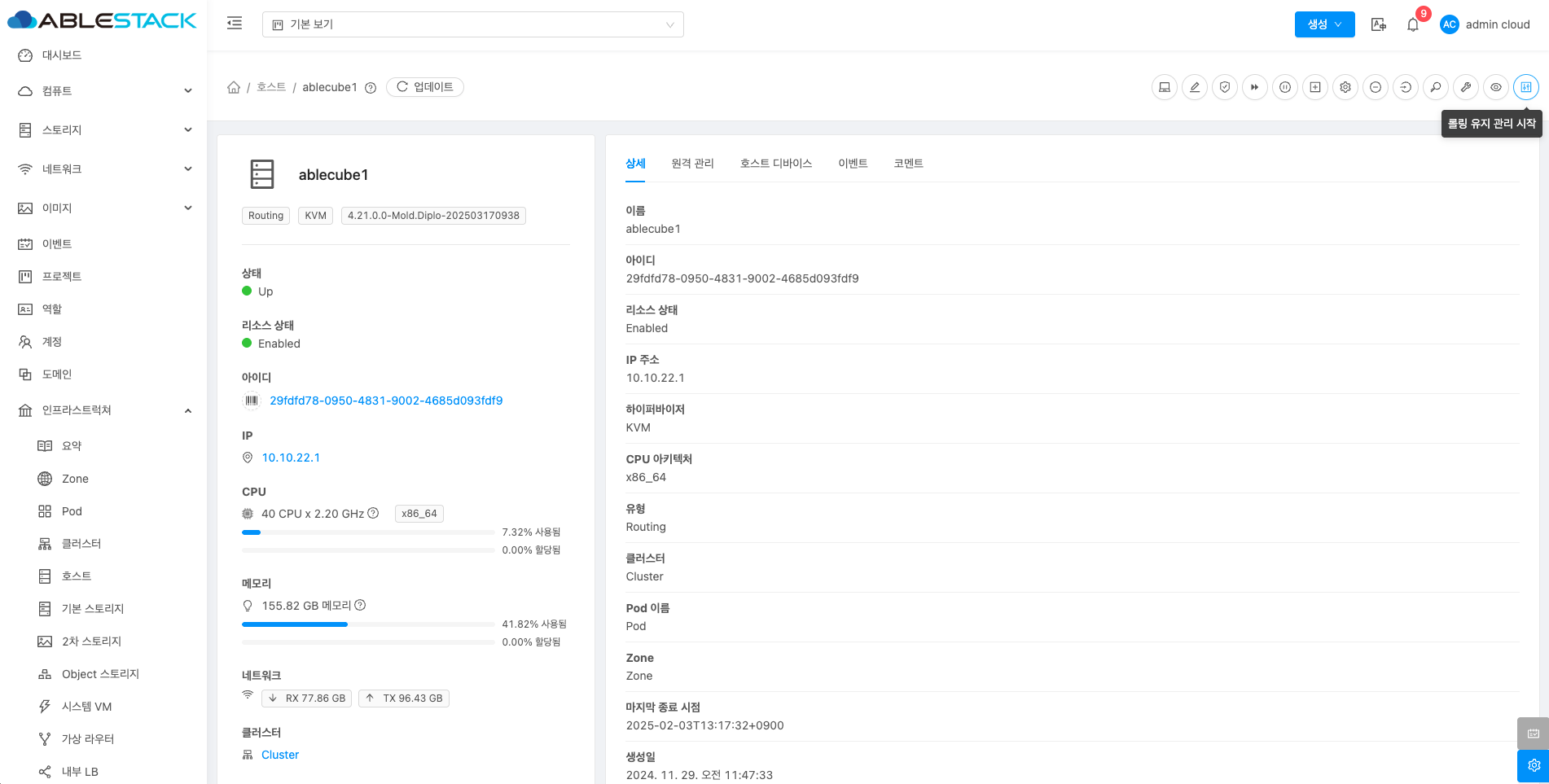Image resolution: width=1549 pixels, height=784 pixels.
Task: Toggle the sidebar menu collapse icon
Action: (x=235, y=24)
